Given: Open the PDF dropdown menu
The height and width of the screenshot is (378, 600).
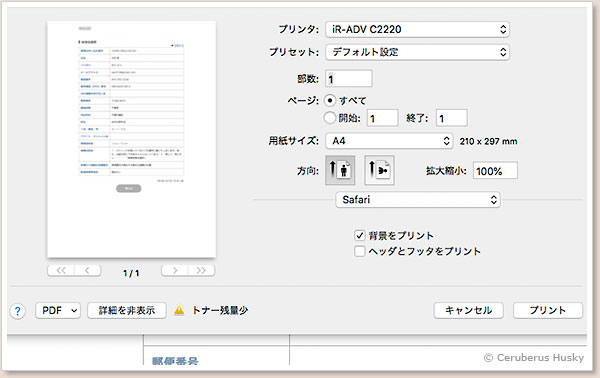Looking at the screenshot, I should [58, 310].
